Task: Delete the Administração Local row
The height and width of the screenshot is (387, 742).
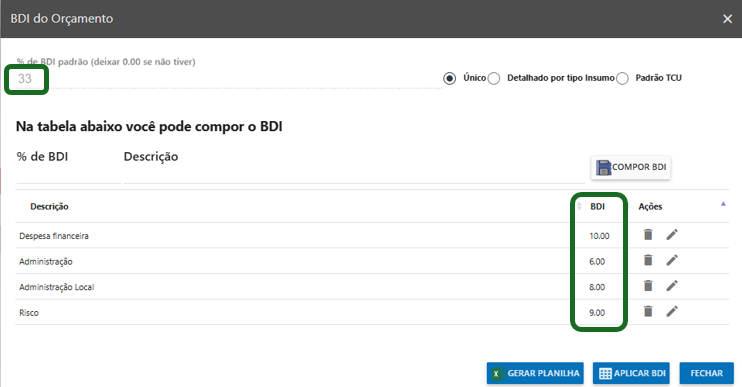Action: [x=648, y=286]
